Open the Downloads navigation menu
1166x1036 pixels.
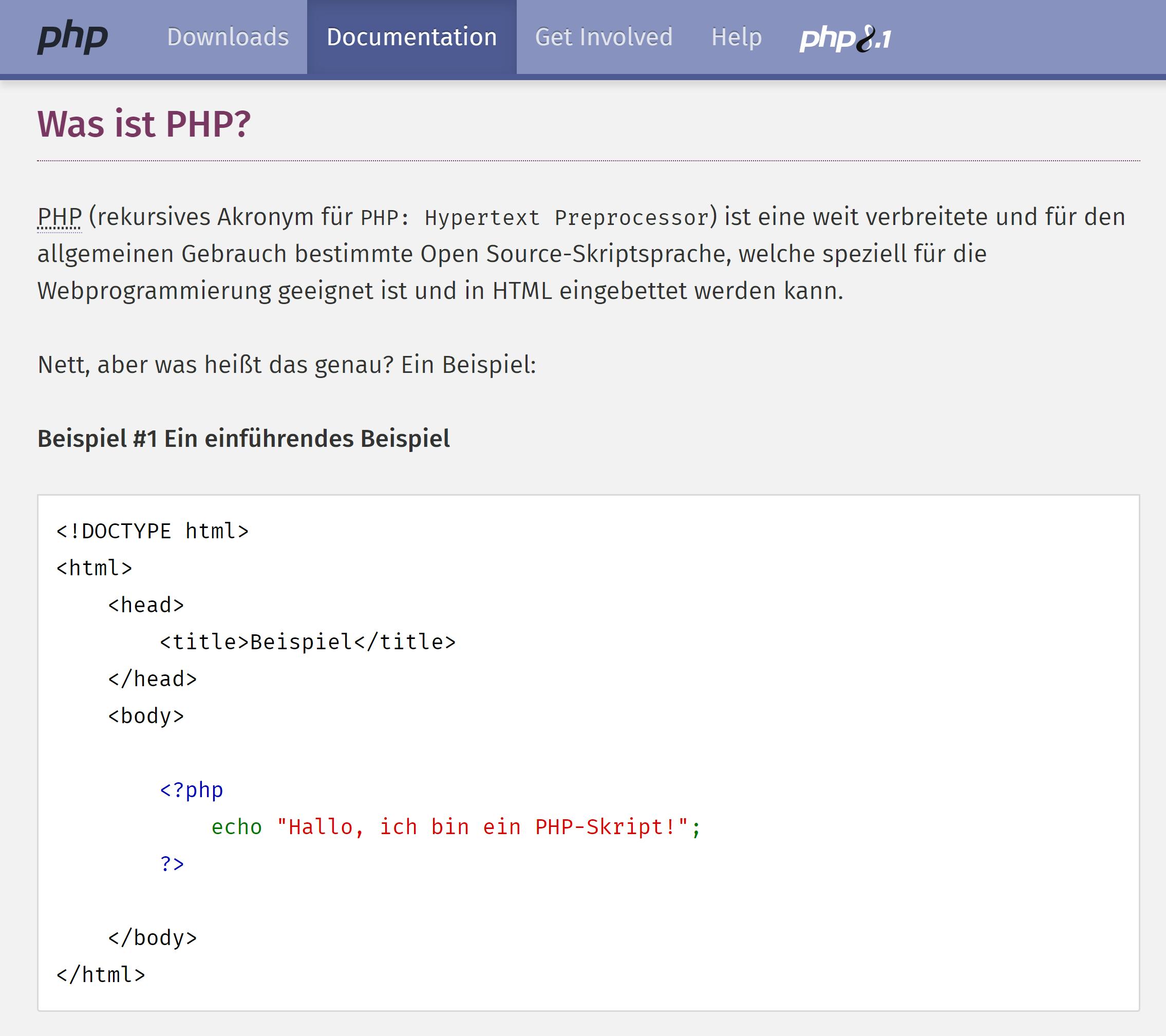click(x=228, y=36)
